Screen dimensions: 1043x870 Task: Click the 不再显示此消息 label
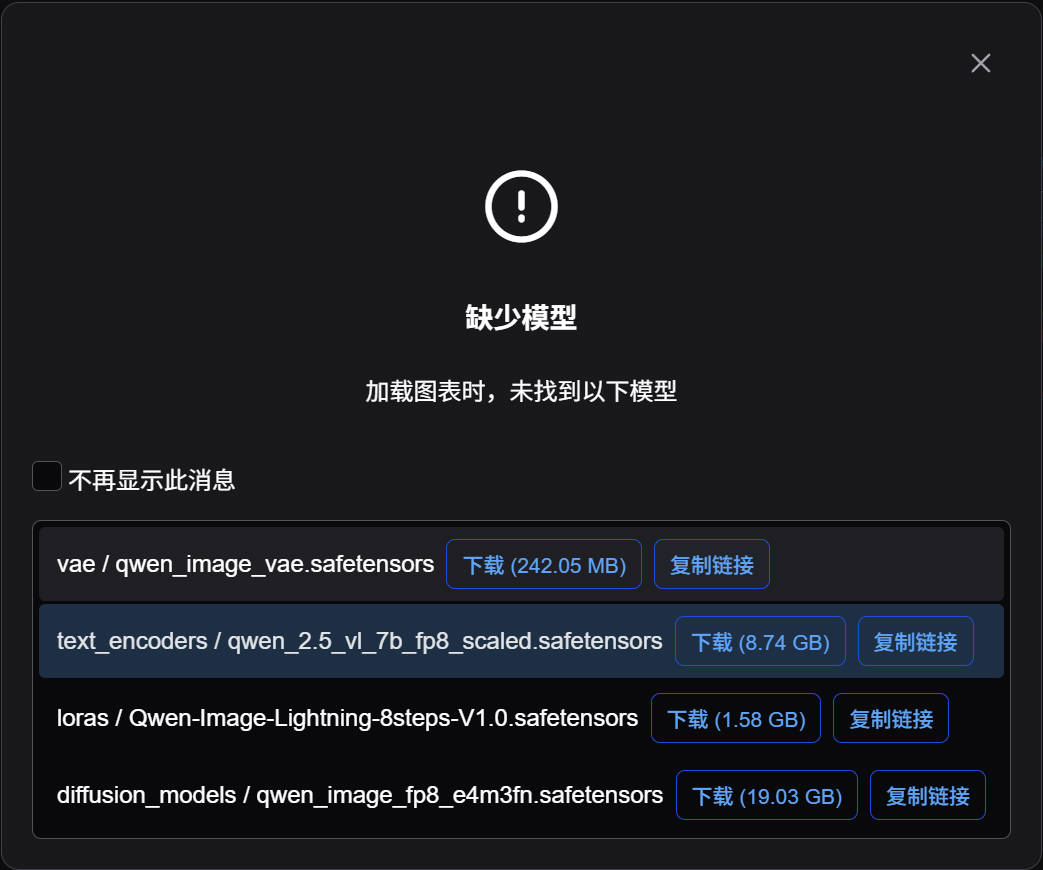(152, 480)
